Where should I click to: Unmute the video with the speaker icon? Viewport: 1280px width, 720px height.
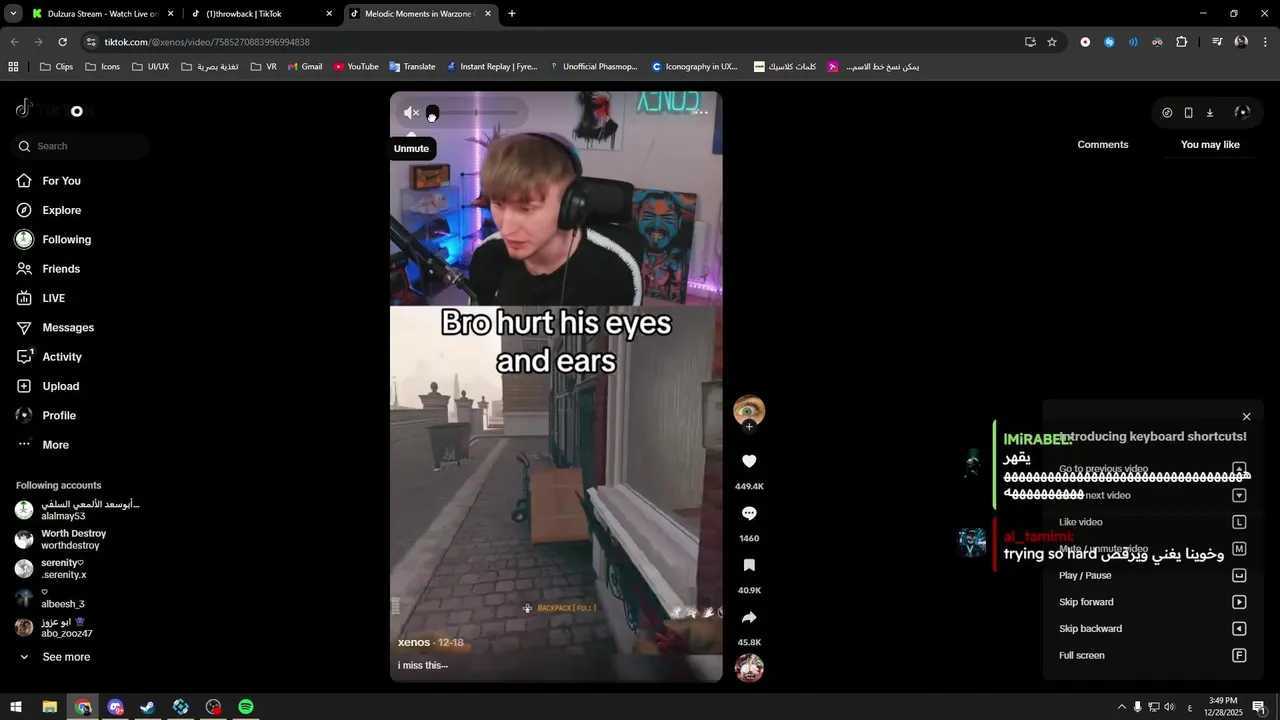(x=411, y=113)
